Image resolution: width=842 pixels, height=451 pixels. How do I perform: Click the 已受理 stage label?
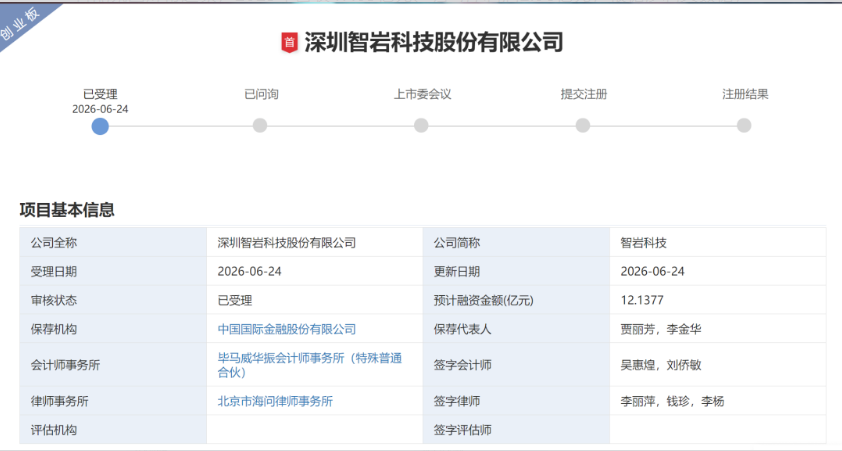click(x=100, y=94)
